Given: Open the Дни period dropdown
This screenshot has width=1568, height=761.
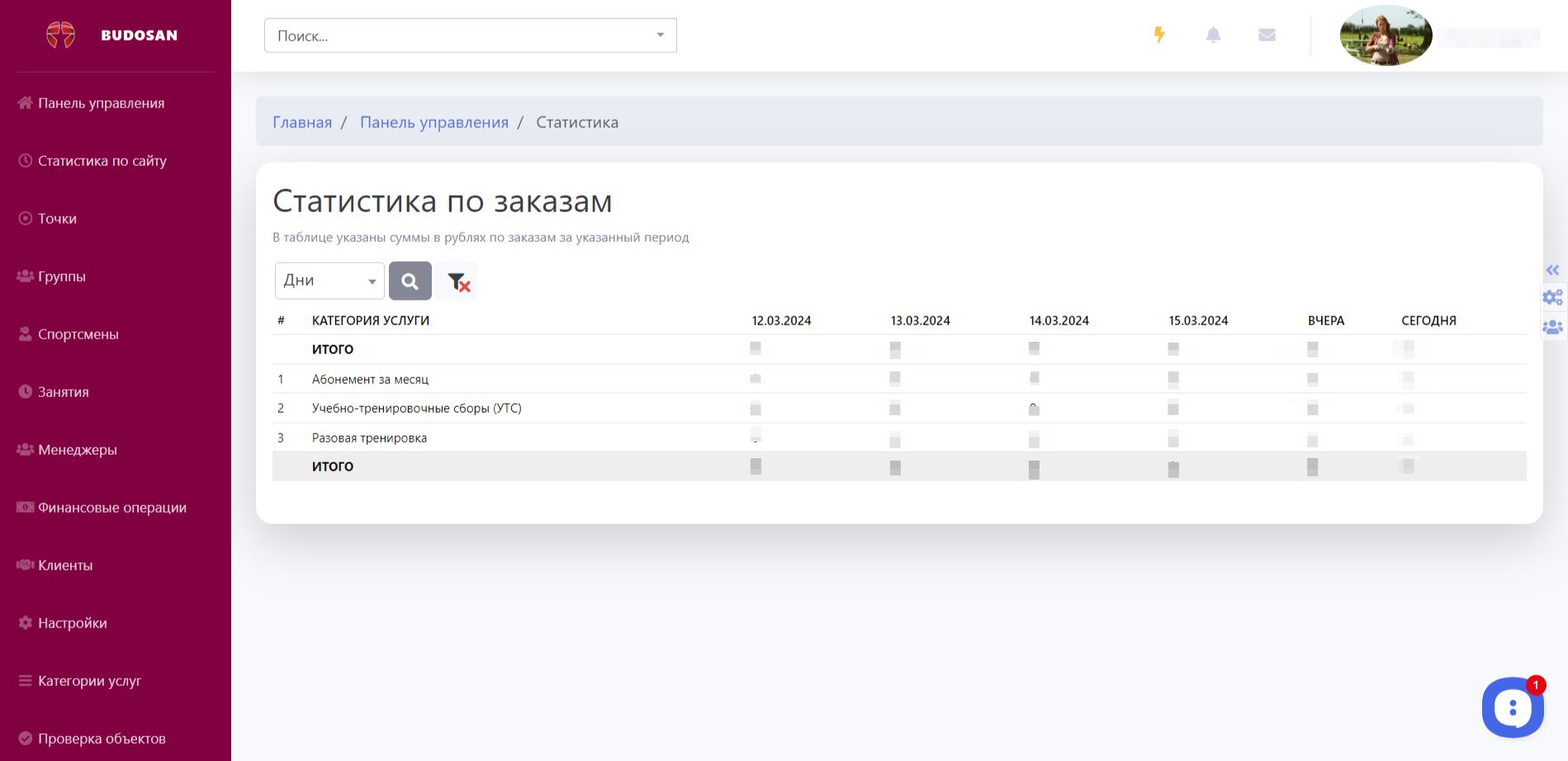Looking at the screenshot, I should pos(329,281).
